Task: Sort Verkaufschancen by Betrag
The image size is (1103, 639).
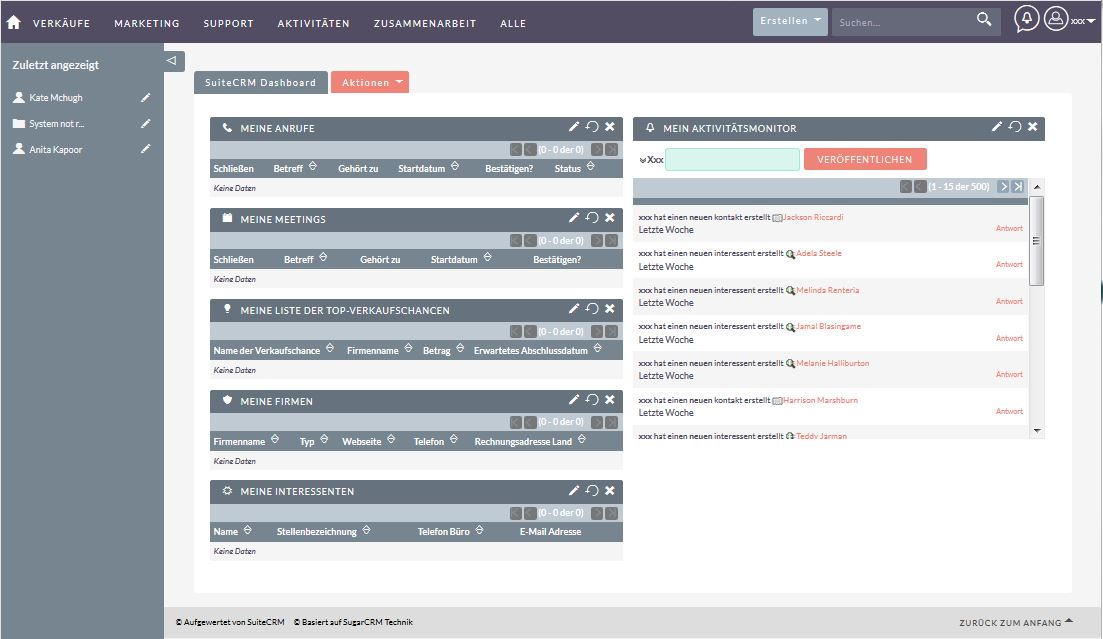Action: point(460,348)
